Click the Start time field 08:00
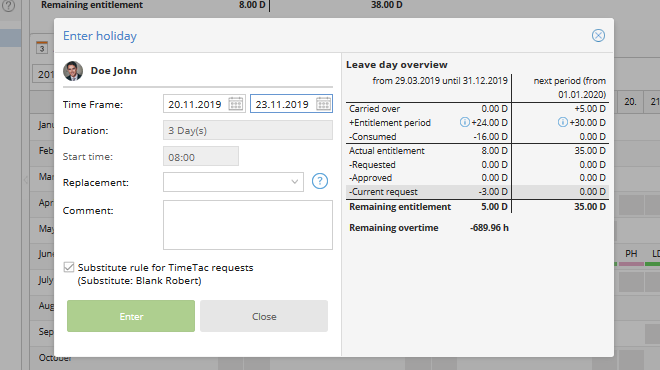660x370 pixels. (x=201, y=157)
